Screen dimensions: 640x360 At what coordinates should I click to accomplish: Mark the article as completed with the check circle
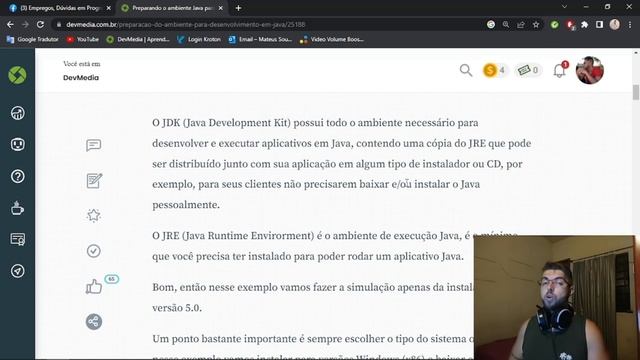pos(93,251)
